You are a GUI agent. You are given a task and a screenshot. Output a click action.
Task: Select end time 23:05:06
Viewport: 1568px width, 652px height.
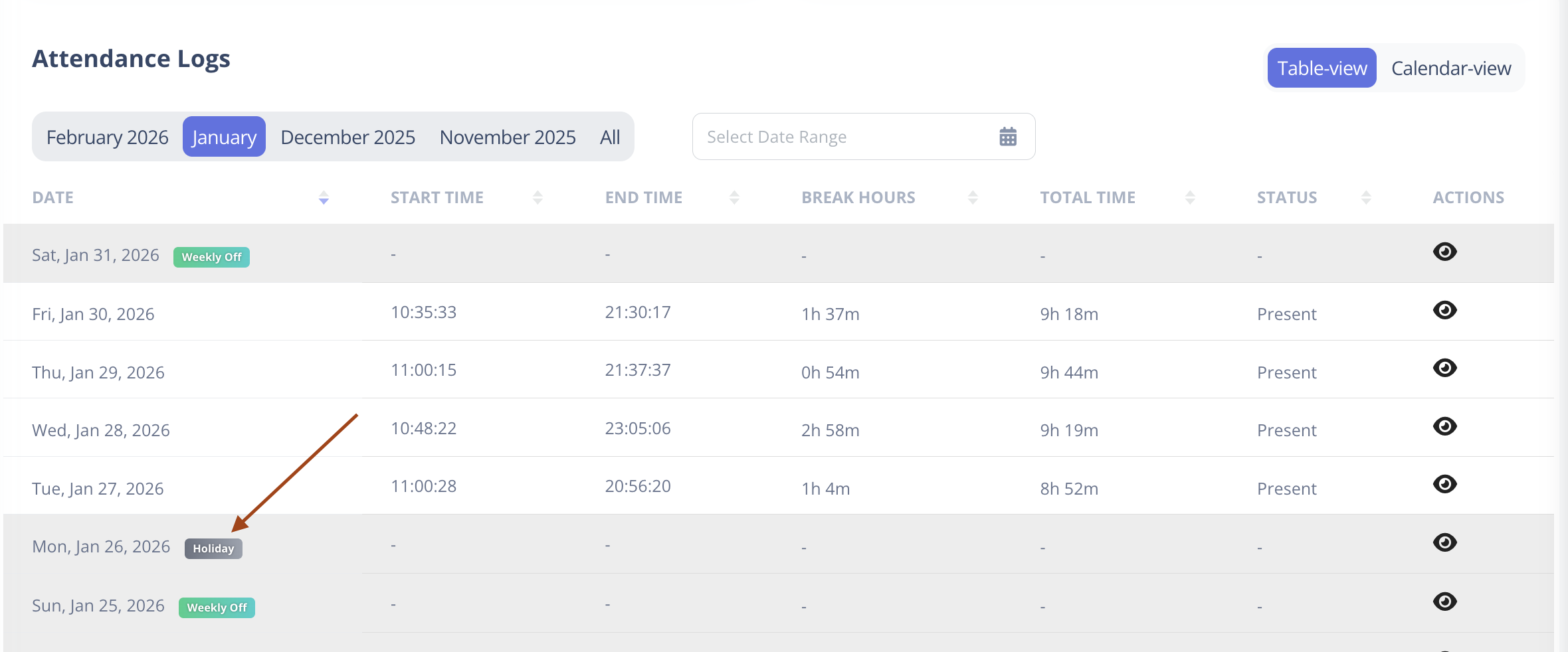(638, 428)
